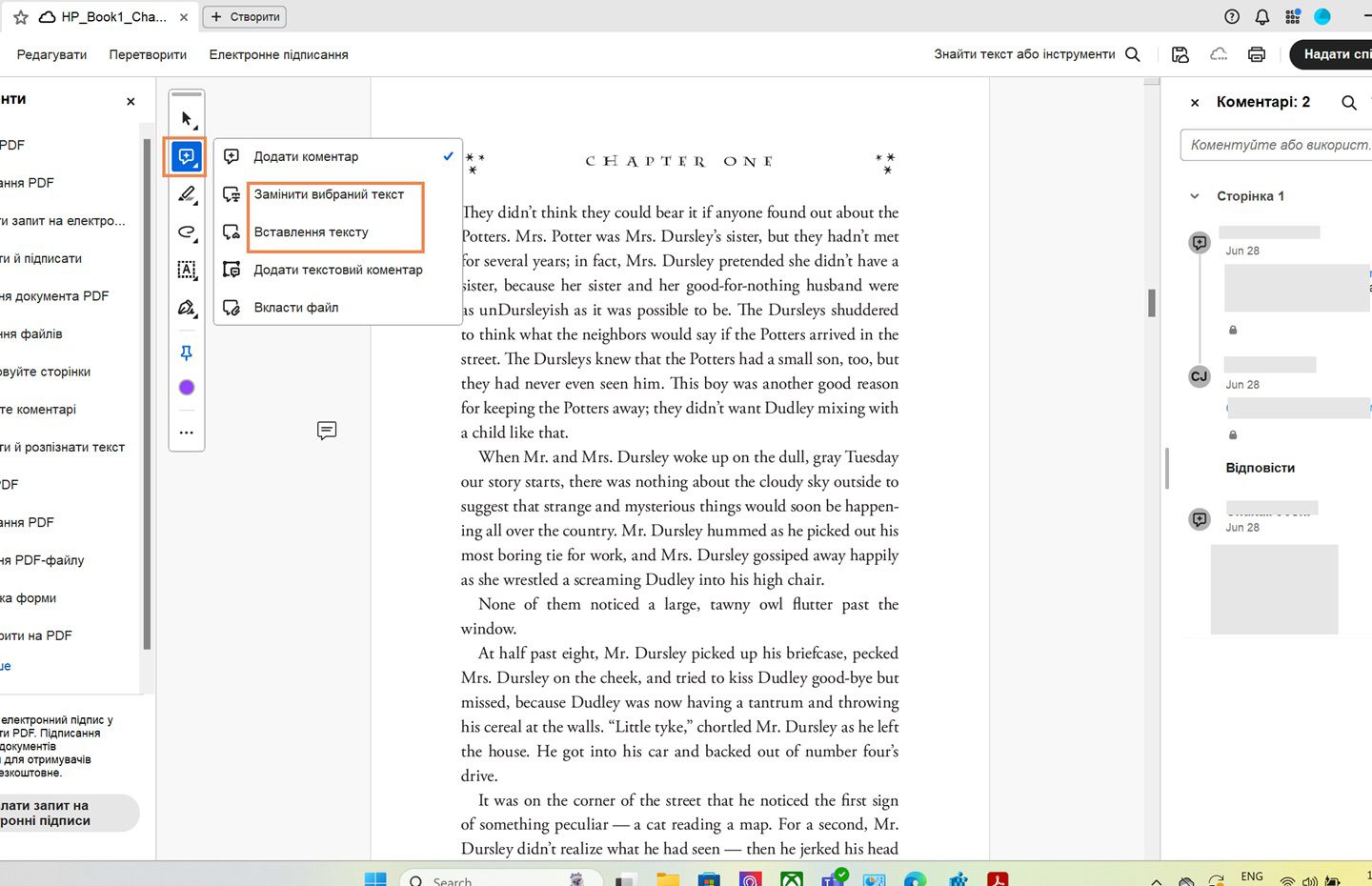Select the fill and sign pen tool
1372x886 pixels.
pyautogui.click(x=187, y=309)
